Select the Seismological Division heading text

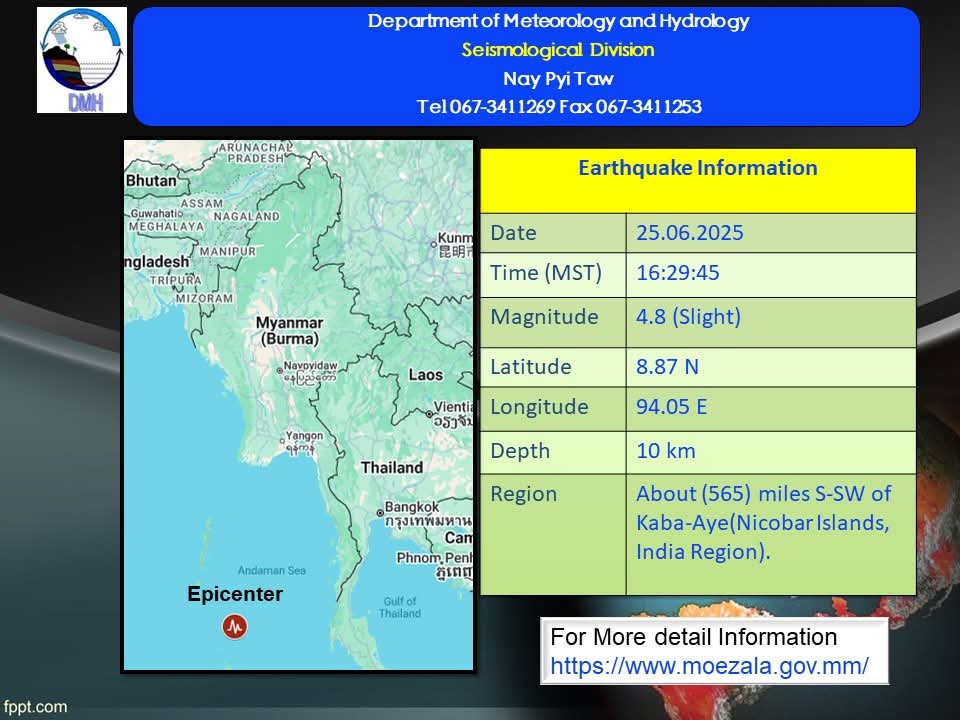coord(557,50)
